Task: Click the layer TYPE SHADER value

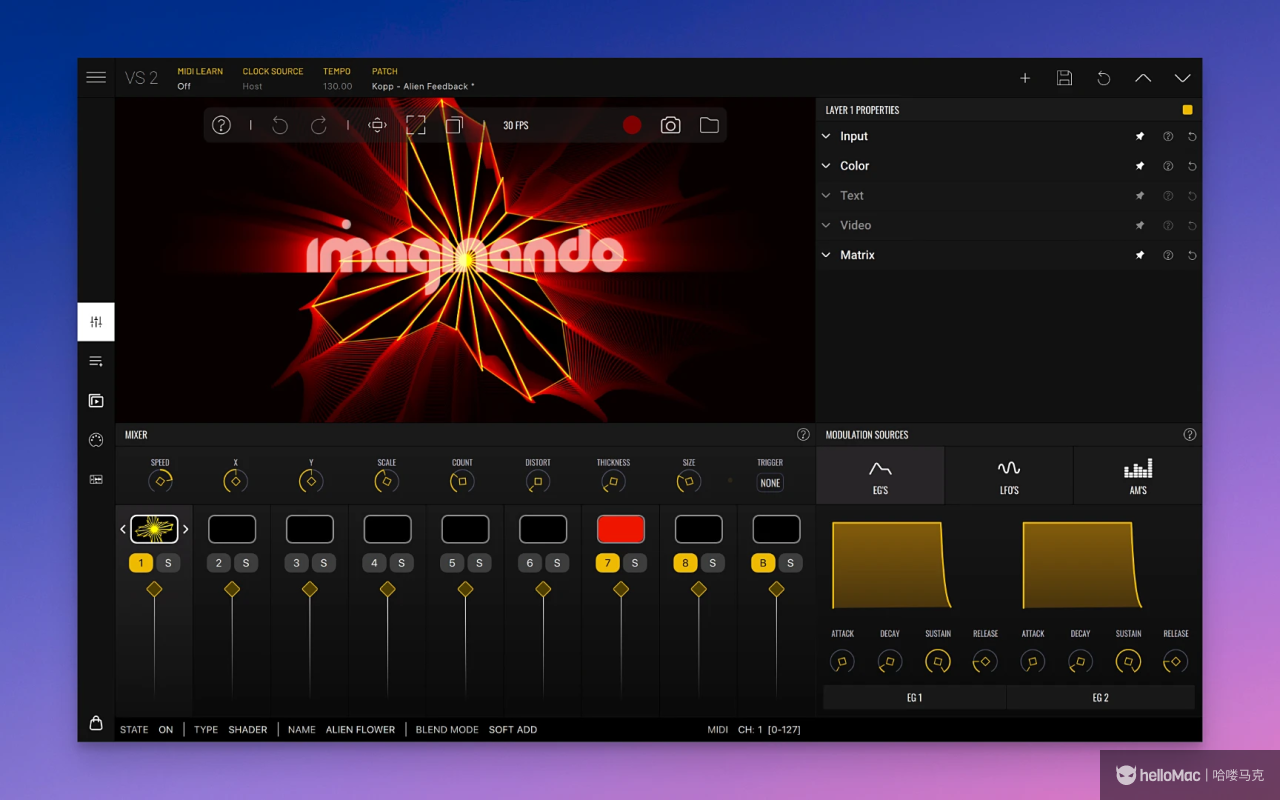Action: [248, 730]
